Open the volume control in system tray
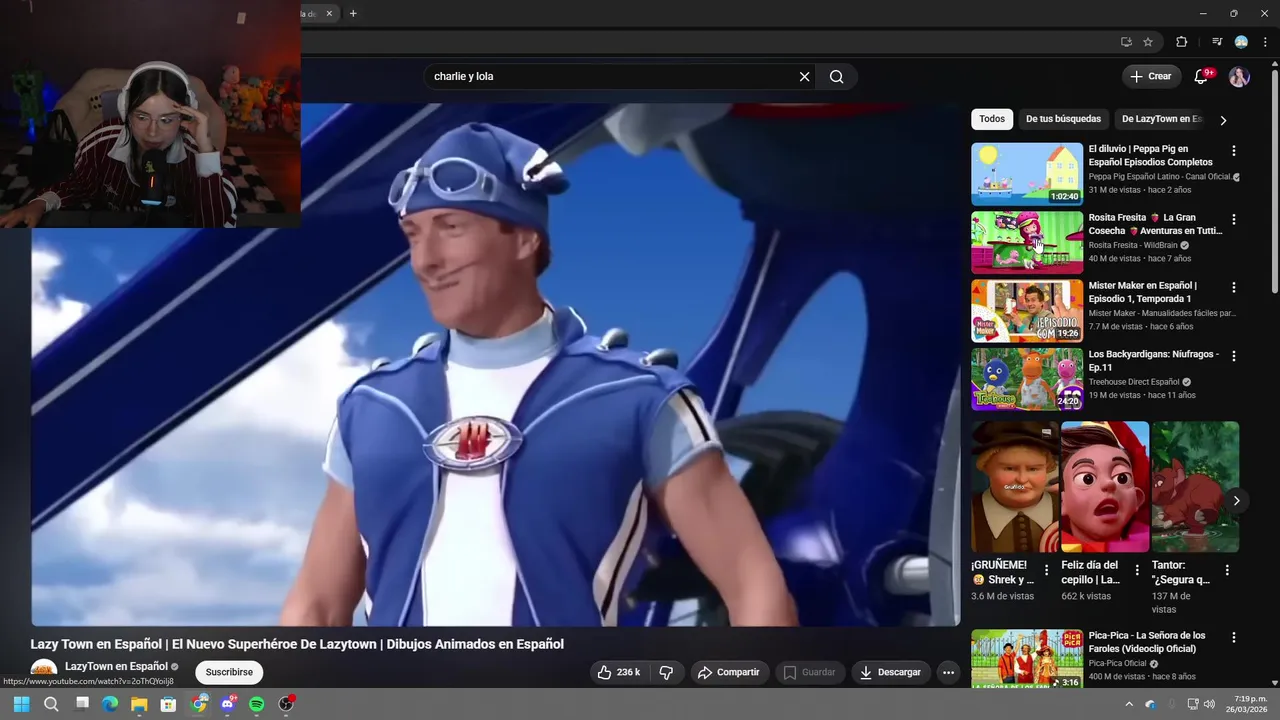This screenshot has width=1280, height=720. [1209, 704]
